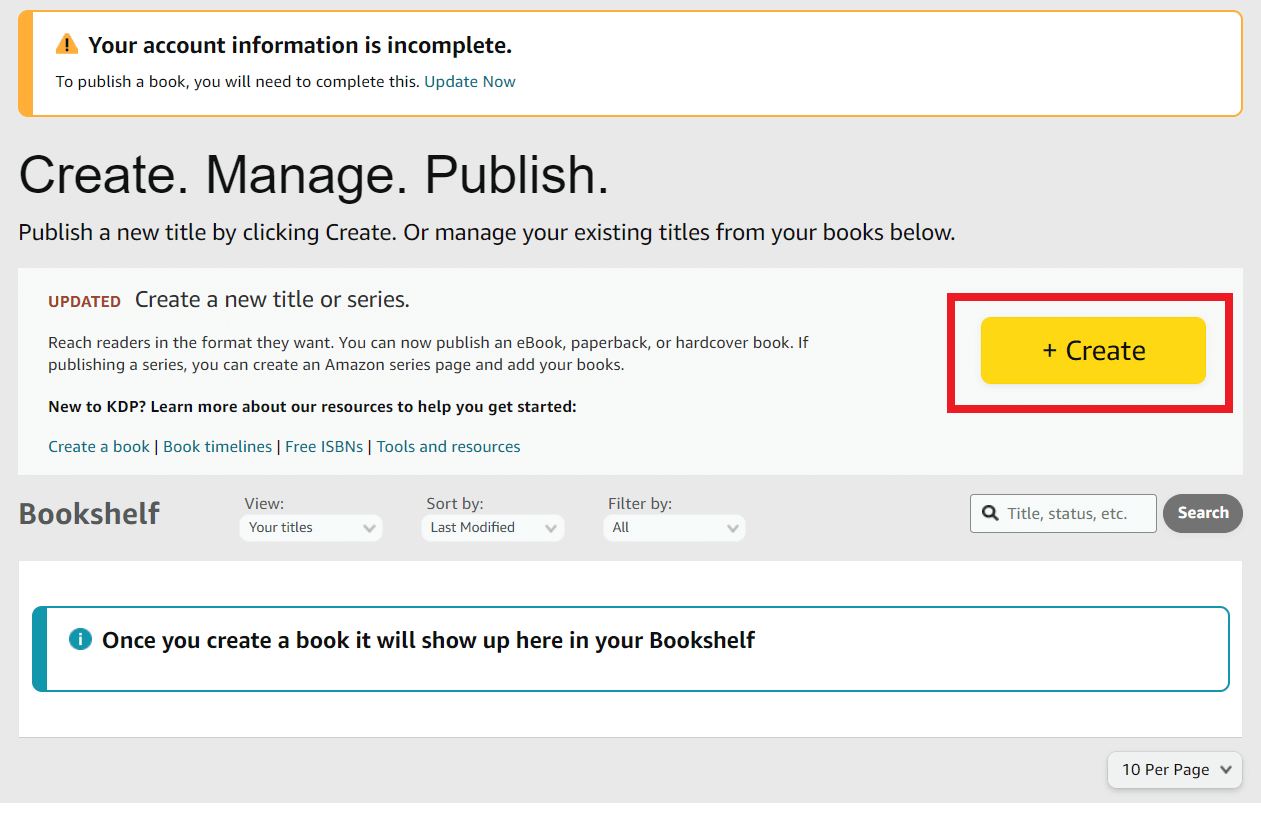Click the warning triangle icon
This screenshot has width=1261, height=830.
[65, 44]
